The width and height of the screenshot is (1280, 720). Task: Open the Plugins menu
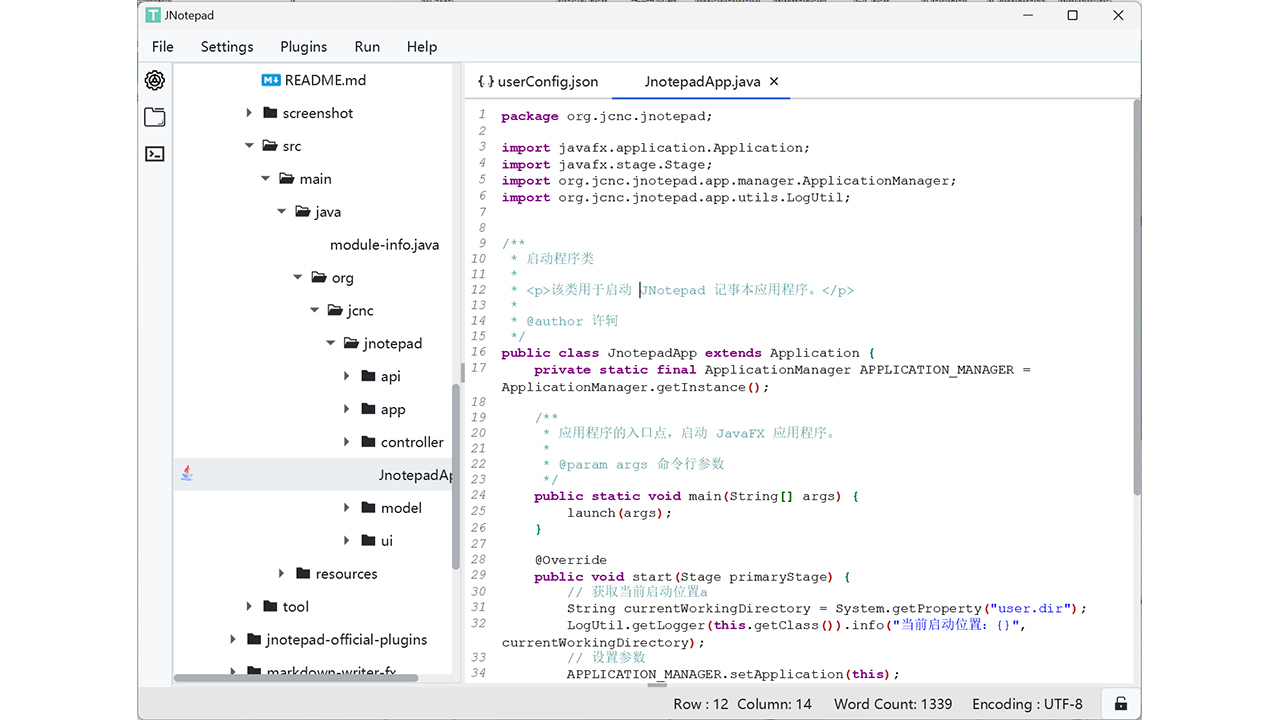[303, 47]
